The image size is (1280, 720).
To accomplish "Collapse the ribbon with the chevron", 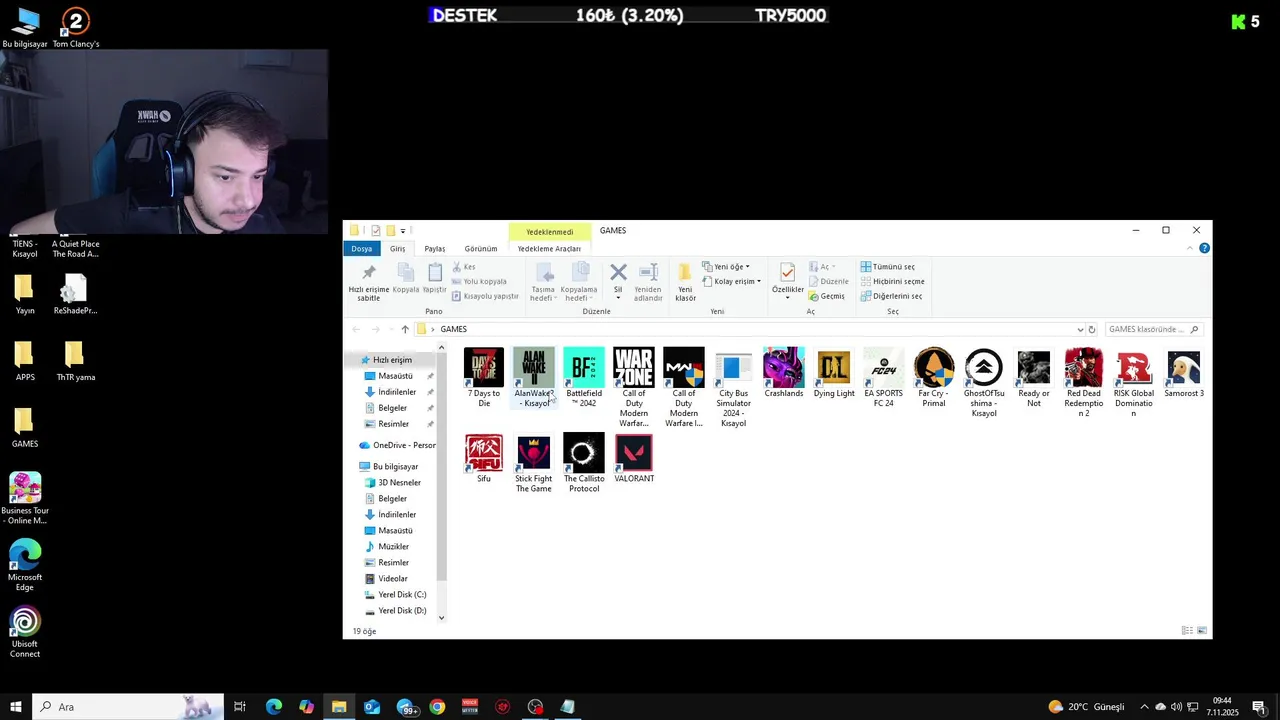I will tap(1192, 248).
